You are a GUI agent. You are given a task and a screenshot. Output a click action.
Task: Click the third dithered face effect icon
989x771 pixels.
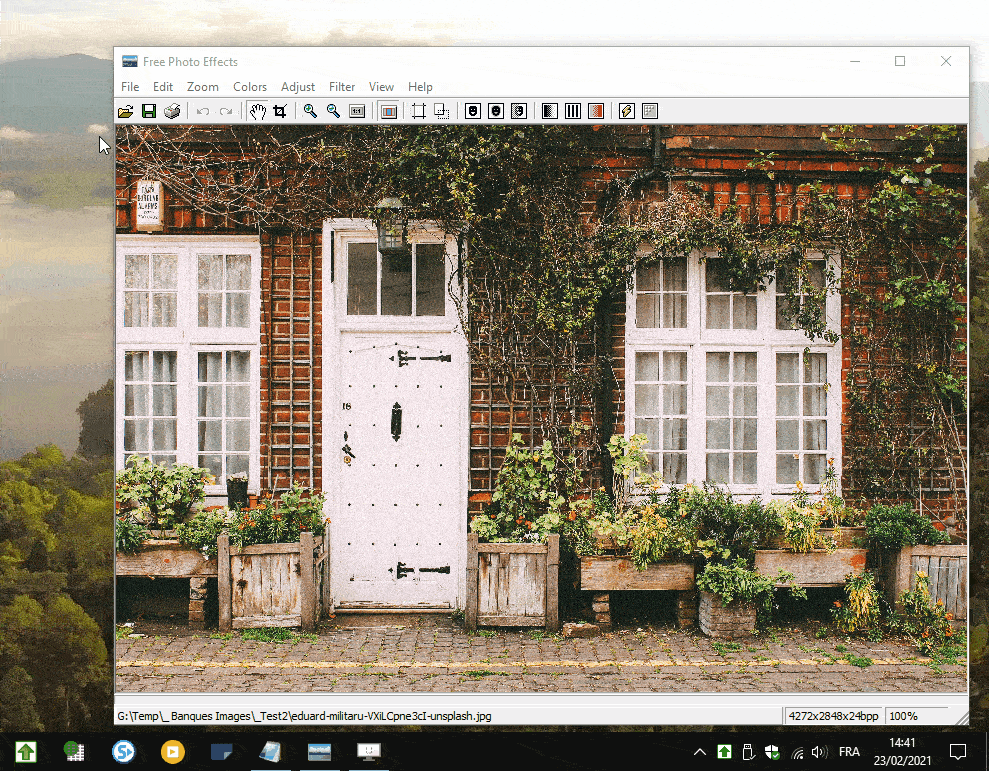(x=519, y=112)
